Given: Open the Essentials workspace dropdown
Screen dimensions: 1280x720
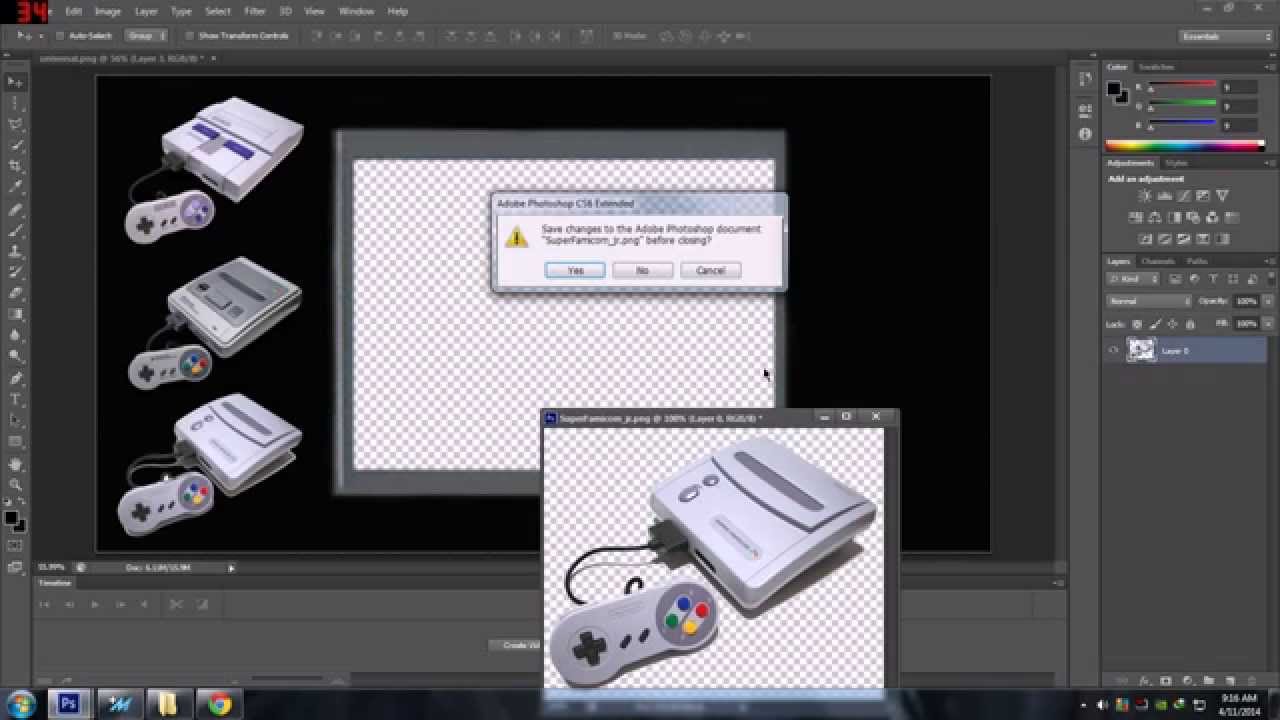Looking at the screenshot, I should (x=1224, y=36).
